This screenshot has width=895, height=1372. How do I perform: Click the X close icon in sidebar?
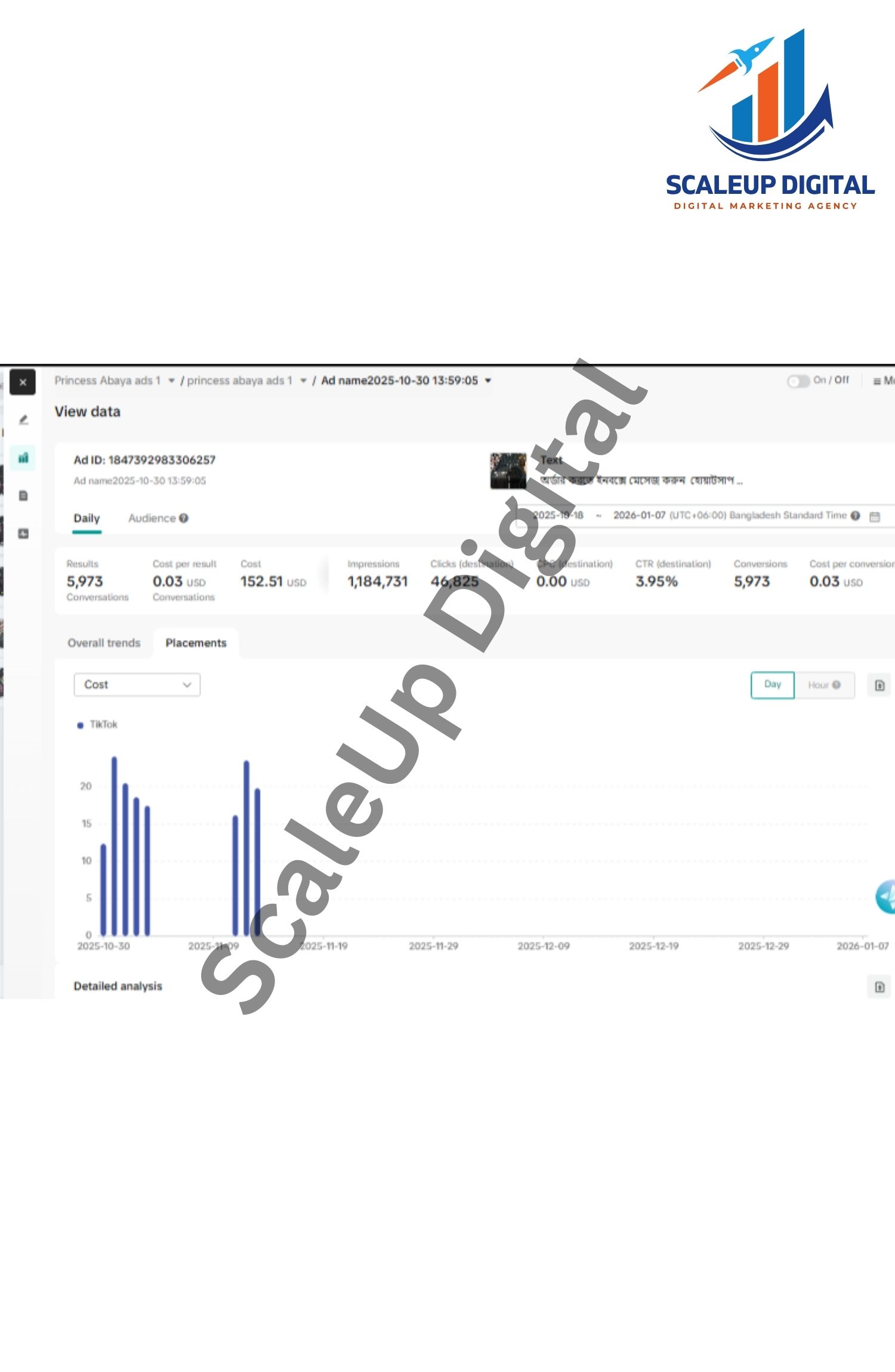[23, 382]
